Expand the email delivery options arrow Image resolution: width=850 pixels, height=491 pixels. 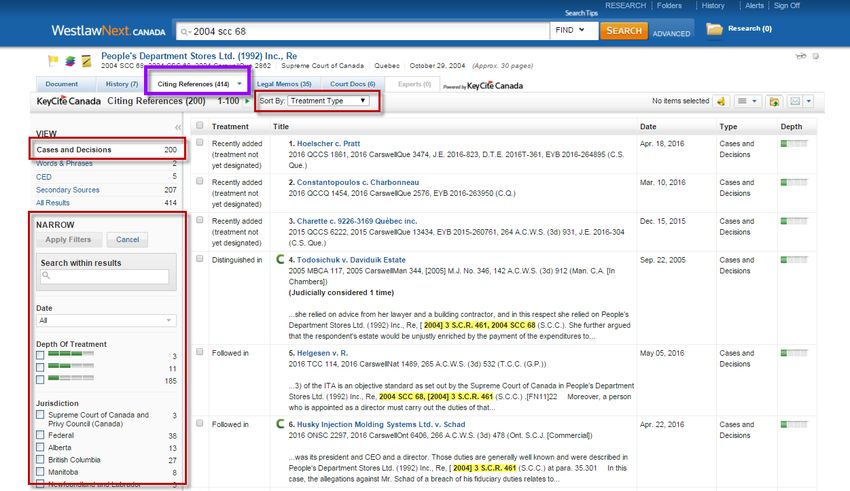pos(808,101)
